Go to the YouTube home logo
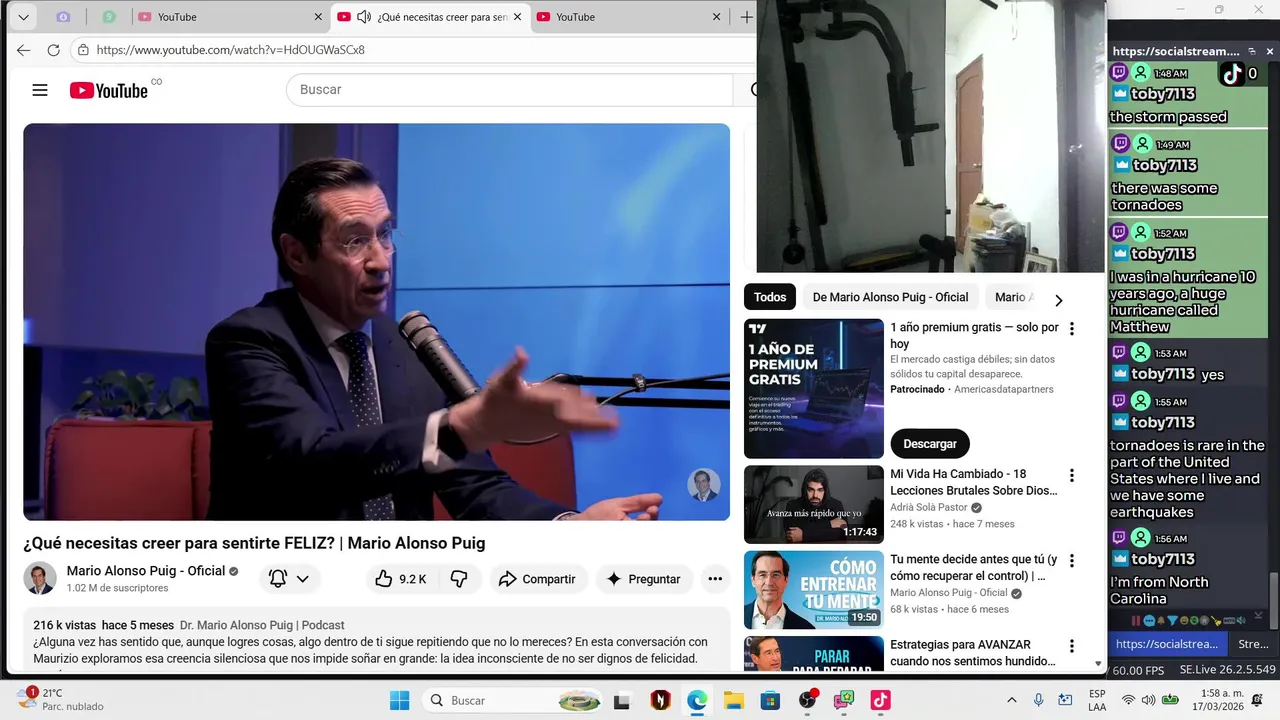The height and width of the screenshot is (720, 1280). pyautogui.click(x=109, y=90)
